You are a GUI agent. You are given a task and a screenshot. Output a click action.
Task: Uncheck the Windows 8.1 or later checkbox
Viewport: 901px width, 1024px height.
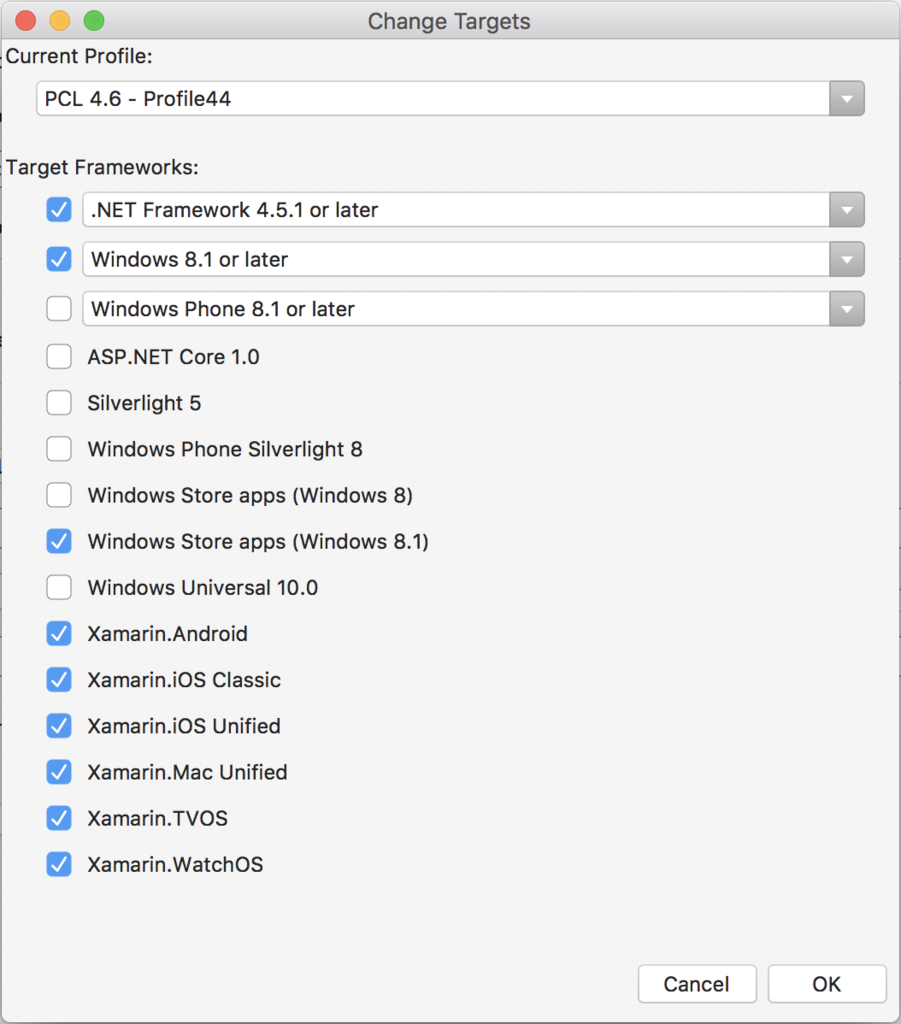click(59, 259)
